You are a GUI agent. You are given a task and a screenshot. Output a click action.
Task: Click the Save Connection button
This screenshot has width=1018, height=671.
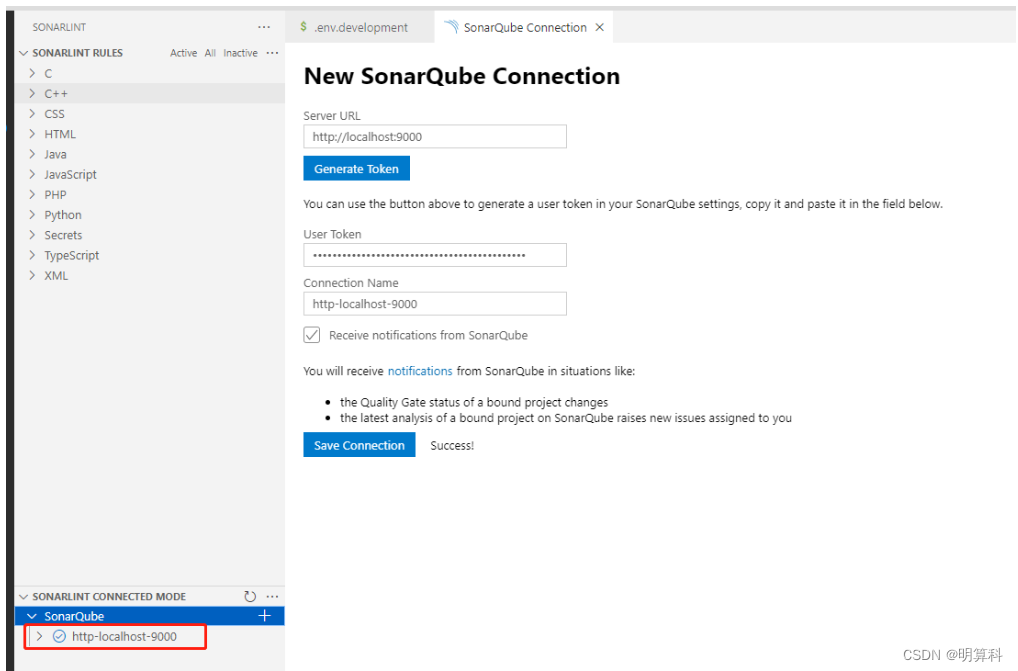(359, 445)
